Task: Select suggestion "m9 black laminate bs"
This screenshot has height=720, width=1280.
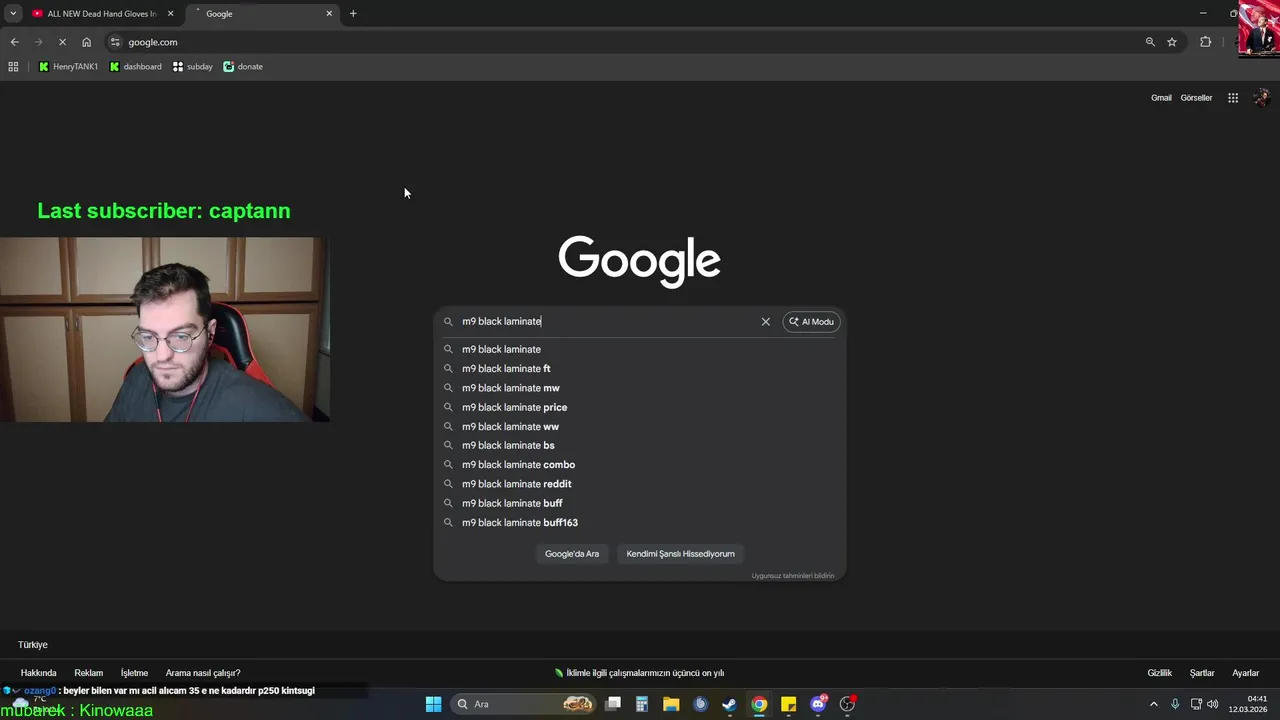Action: tap(640, 446)
